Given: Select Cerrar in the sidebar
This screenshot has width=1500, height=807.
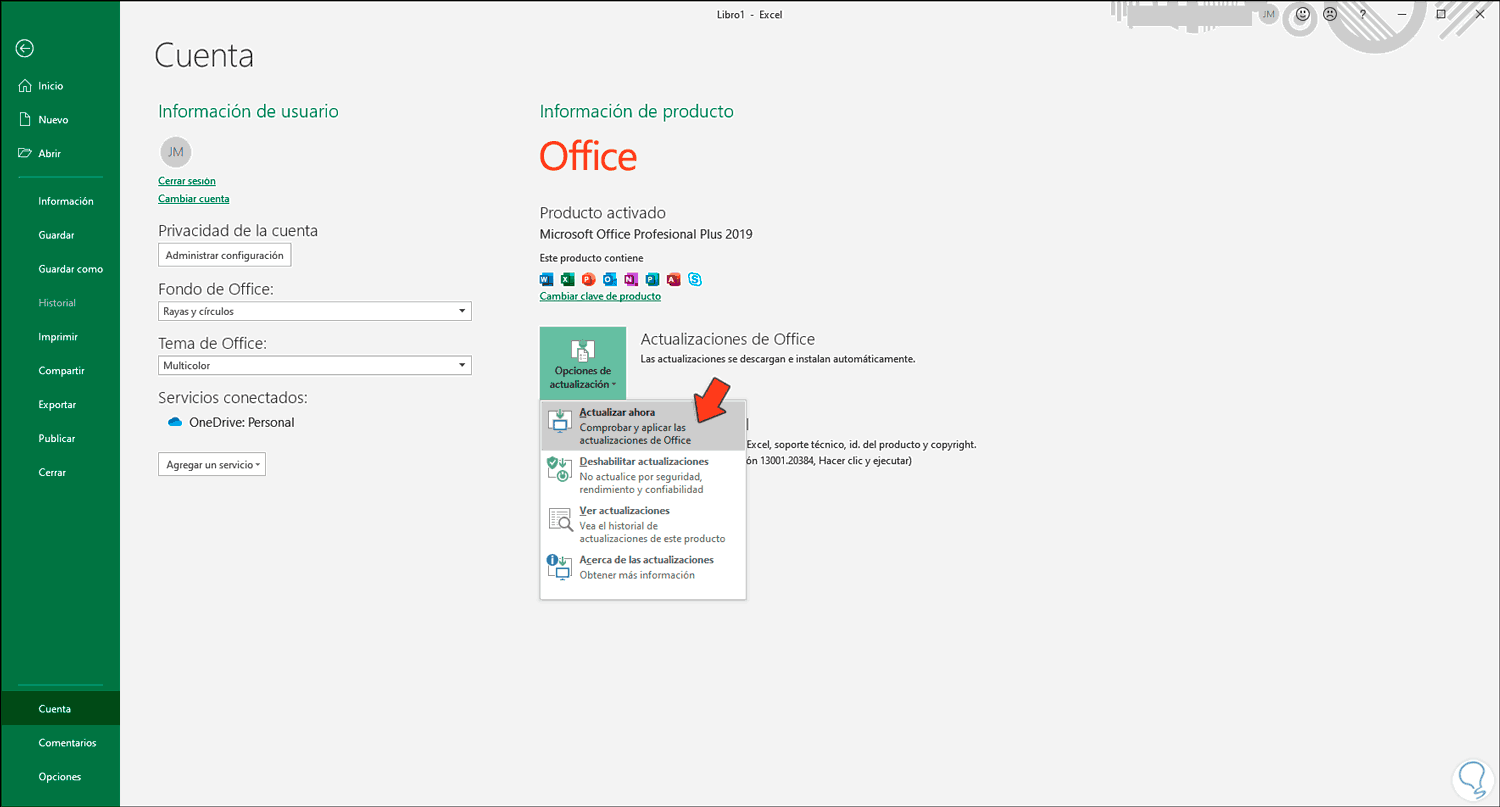Looking at the screenshot, I should [60, 472].
